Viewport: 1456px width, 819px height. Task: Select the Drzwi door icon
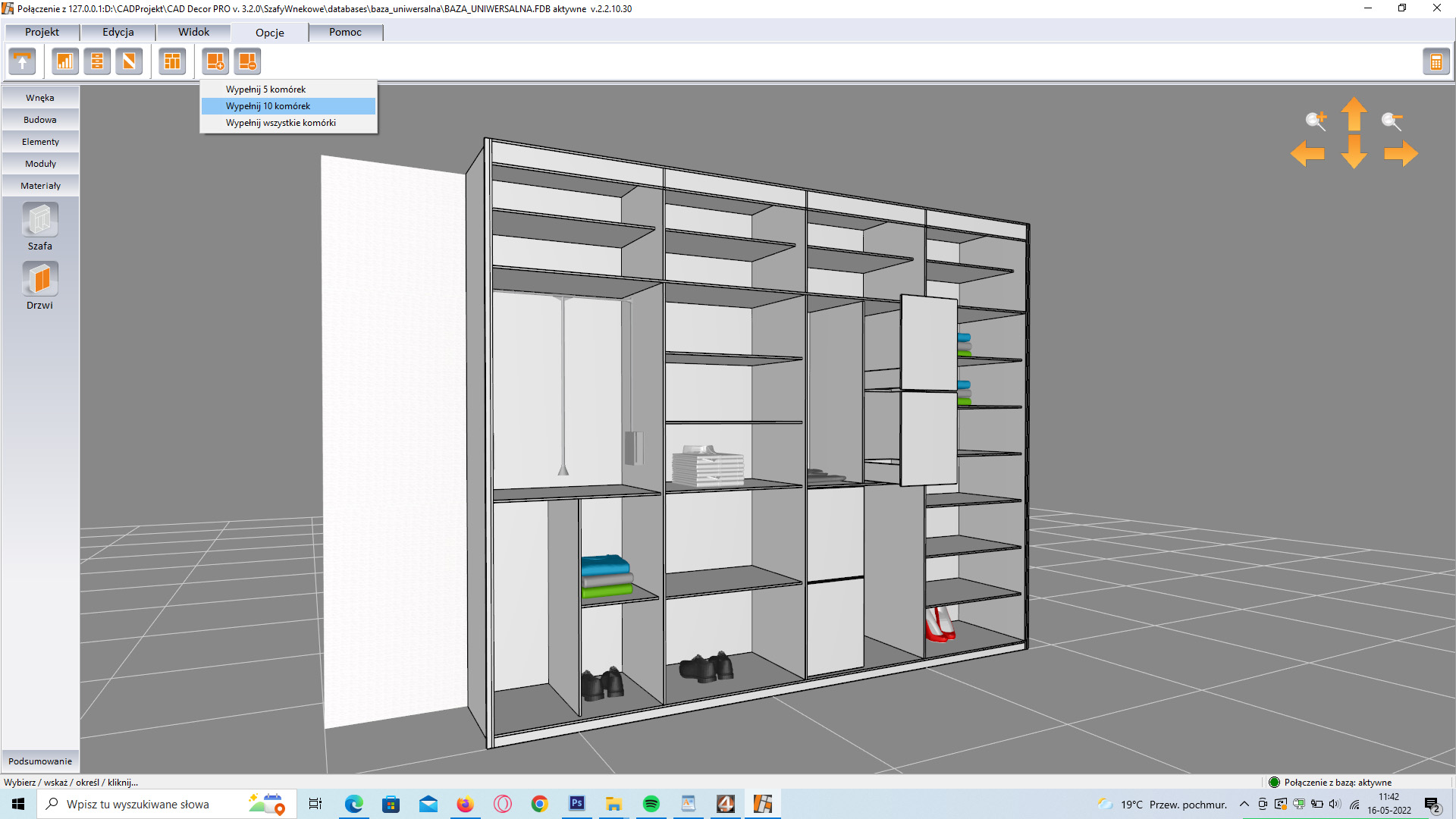(x=40, y=280)
